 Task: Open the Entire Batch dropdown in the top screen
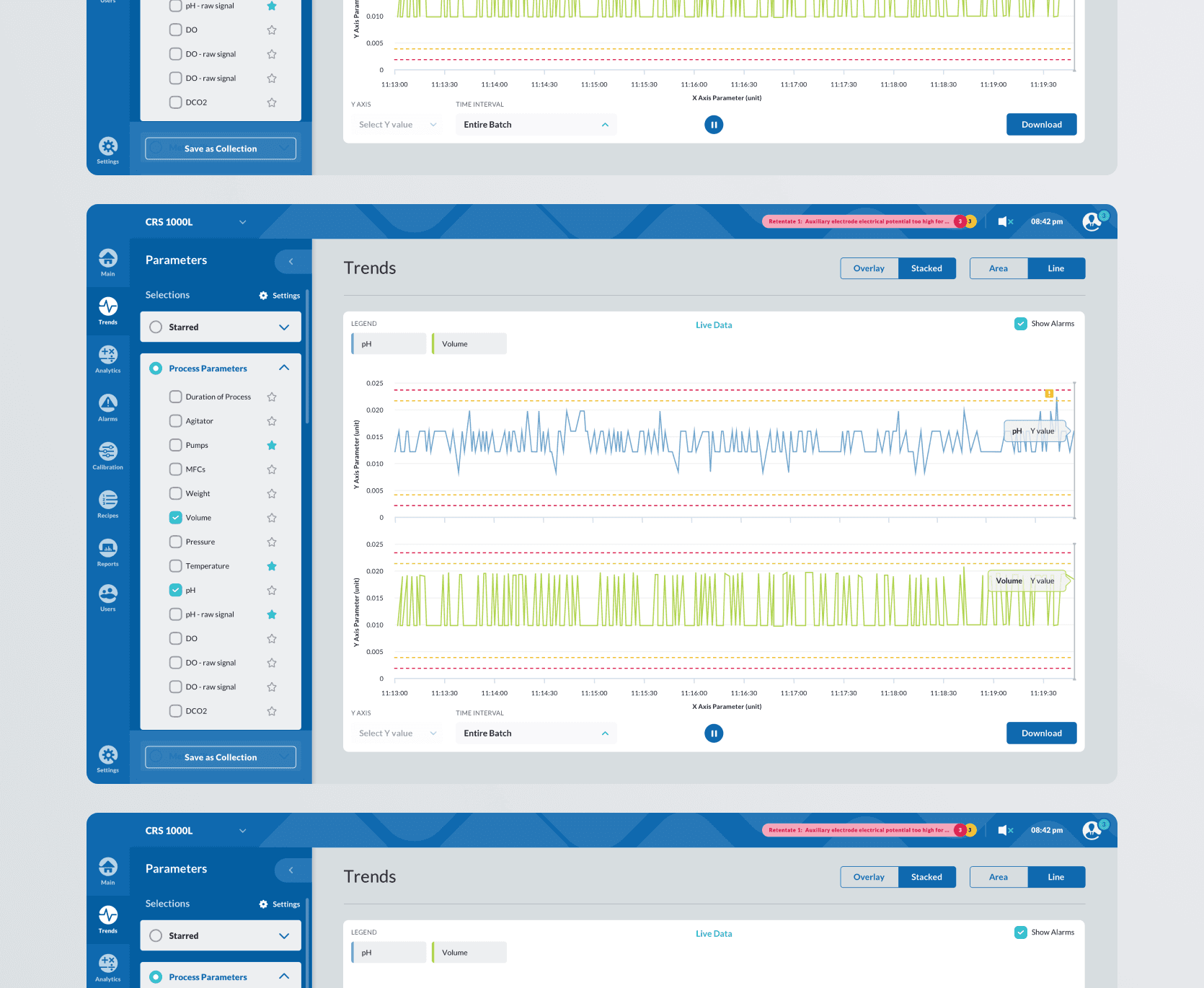536,125
